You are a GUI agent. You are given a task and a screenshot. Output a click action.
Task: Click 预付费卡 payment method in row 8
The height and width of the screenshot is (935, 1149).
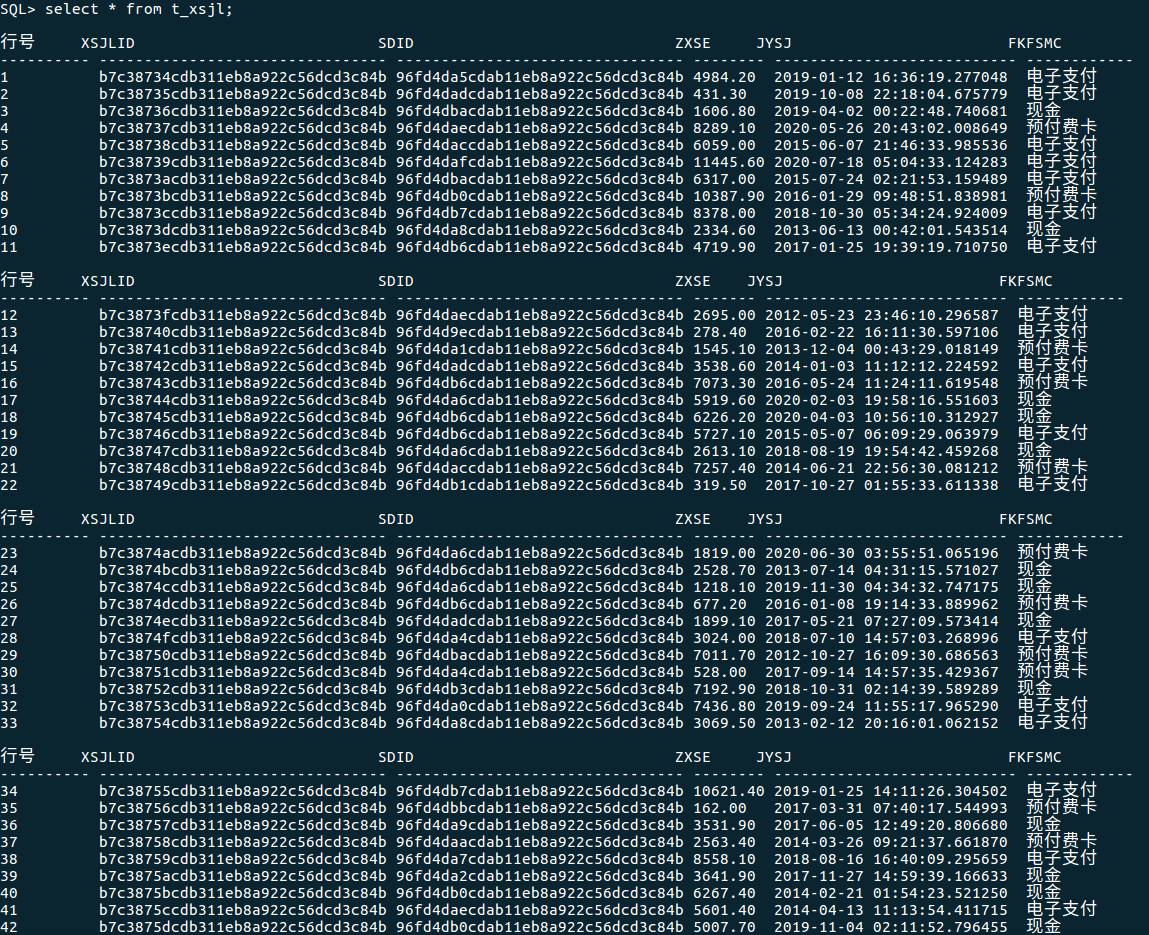[x=1061, y=196]
